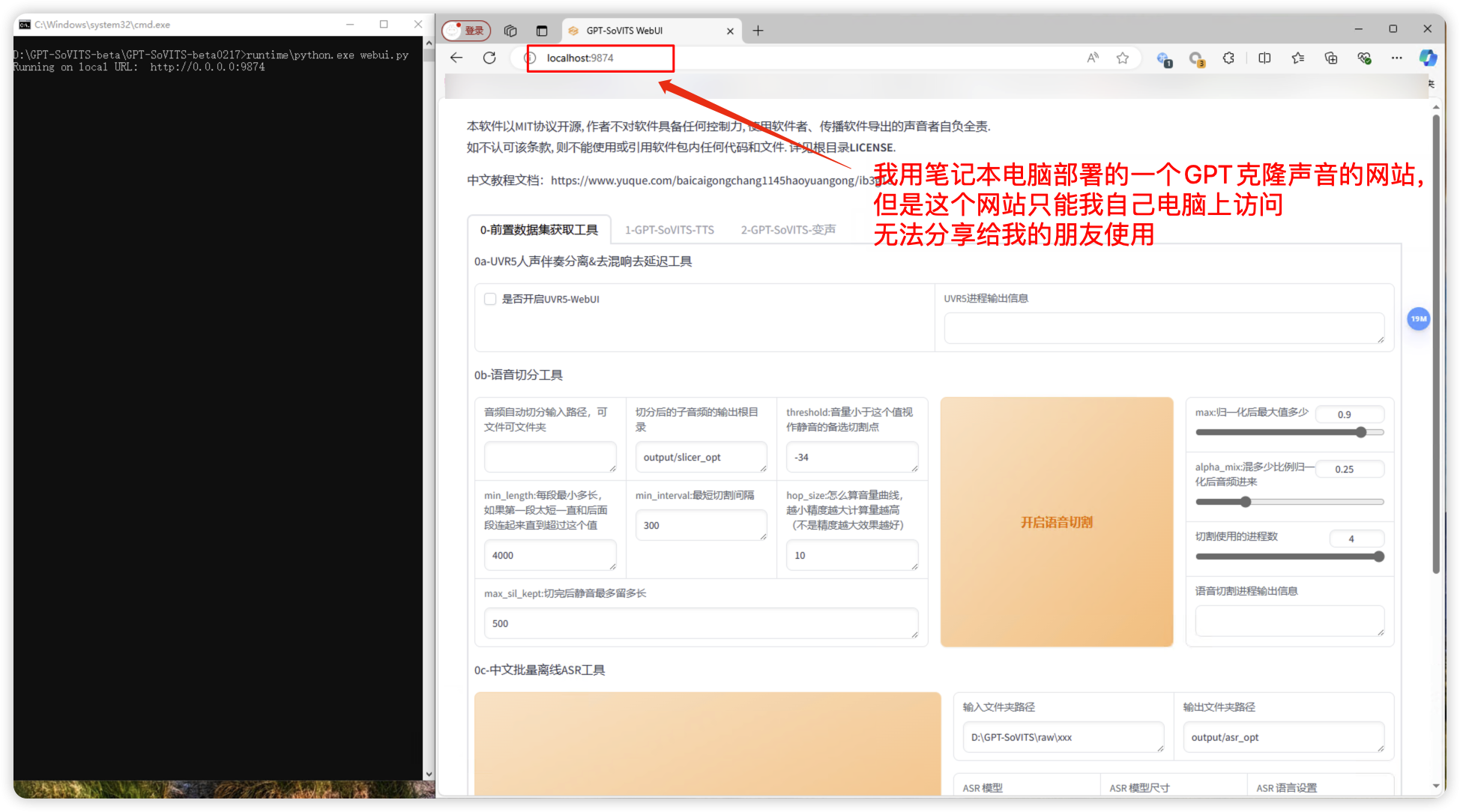Open the Collections icon
The height and width of the screenshot is (812, 1460).
[x=1331, y=58]
